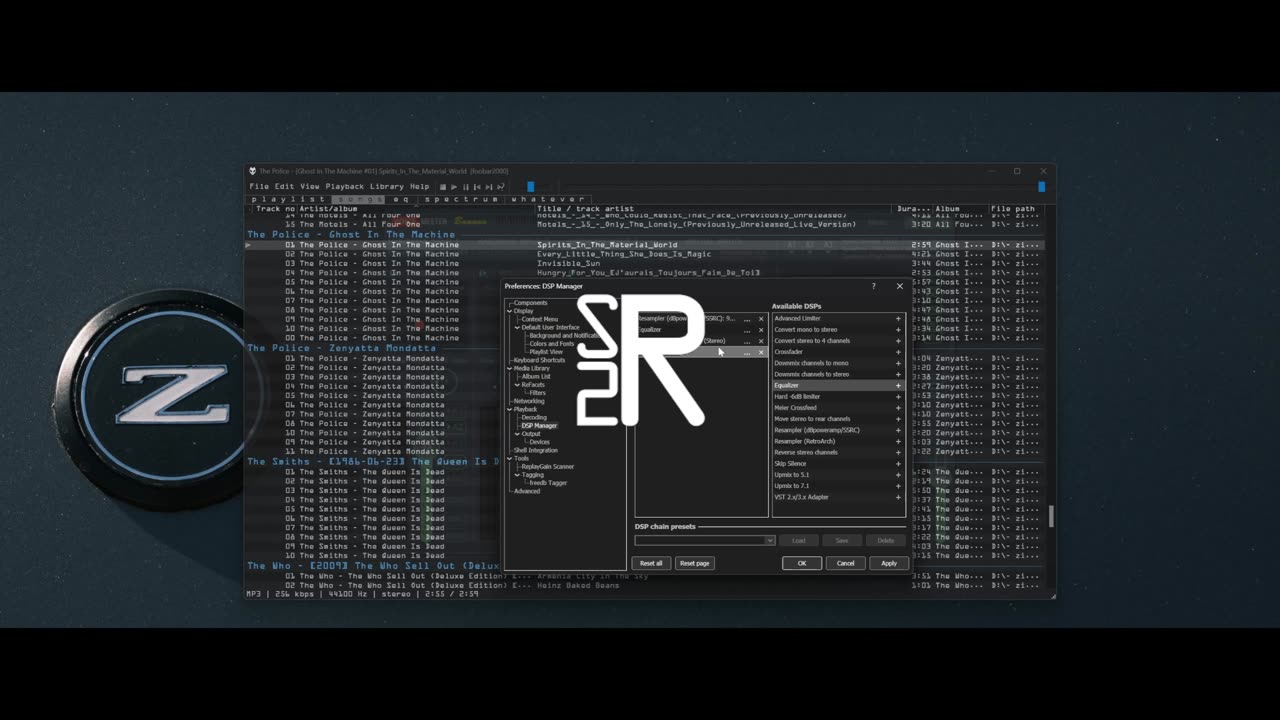Click the Reset all button

651,563
